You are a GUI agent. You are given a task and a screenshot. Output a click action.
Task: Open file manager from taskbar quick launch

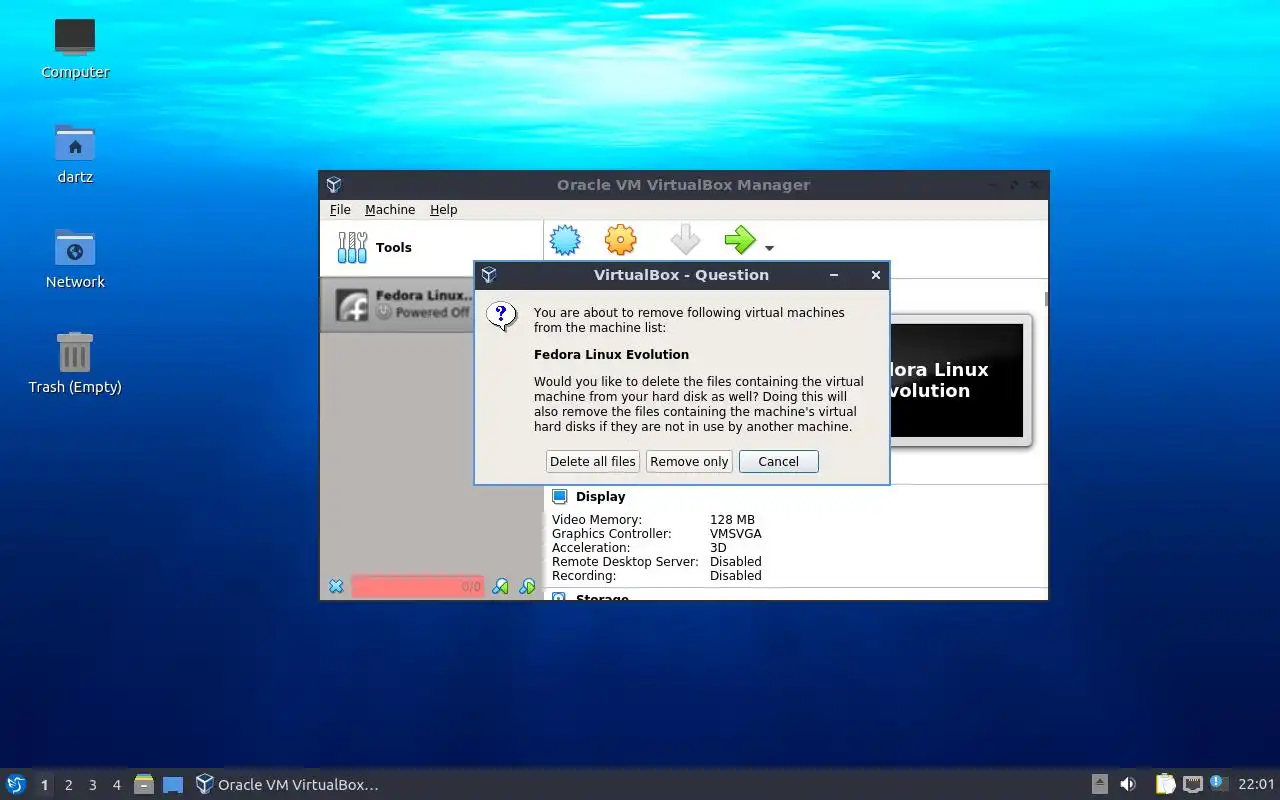tap(144, 784)
